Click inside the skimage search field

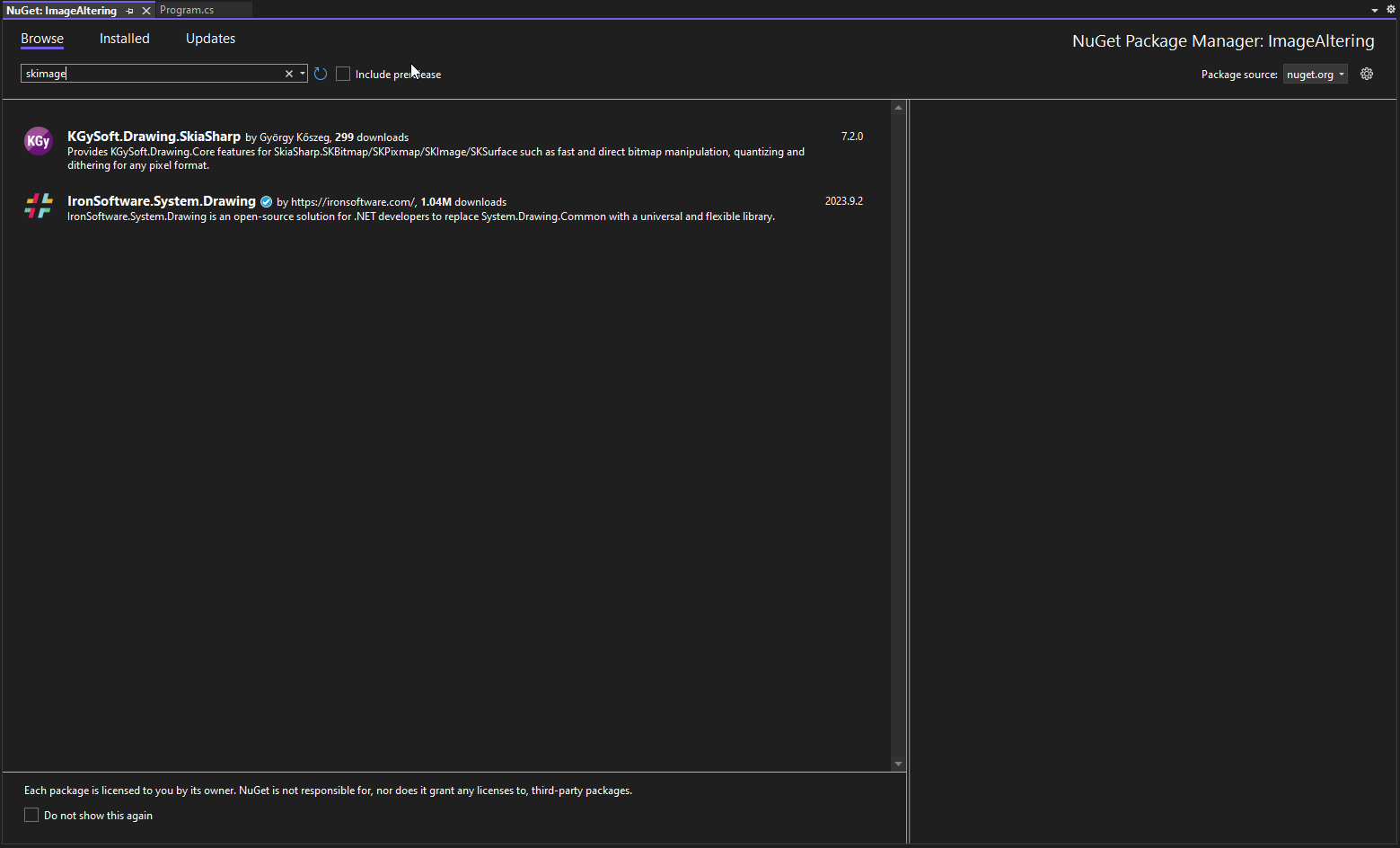(151, 74)
